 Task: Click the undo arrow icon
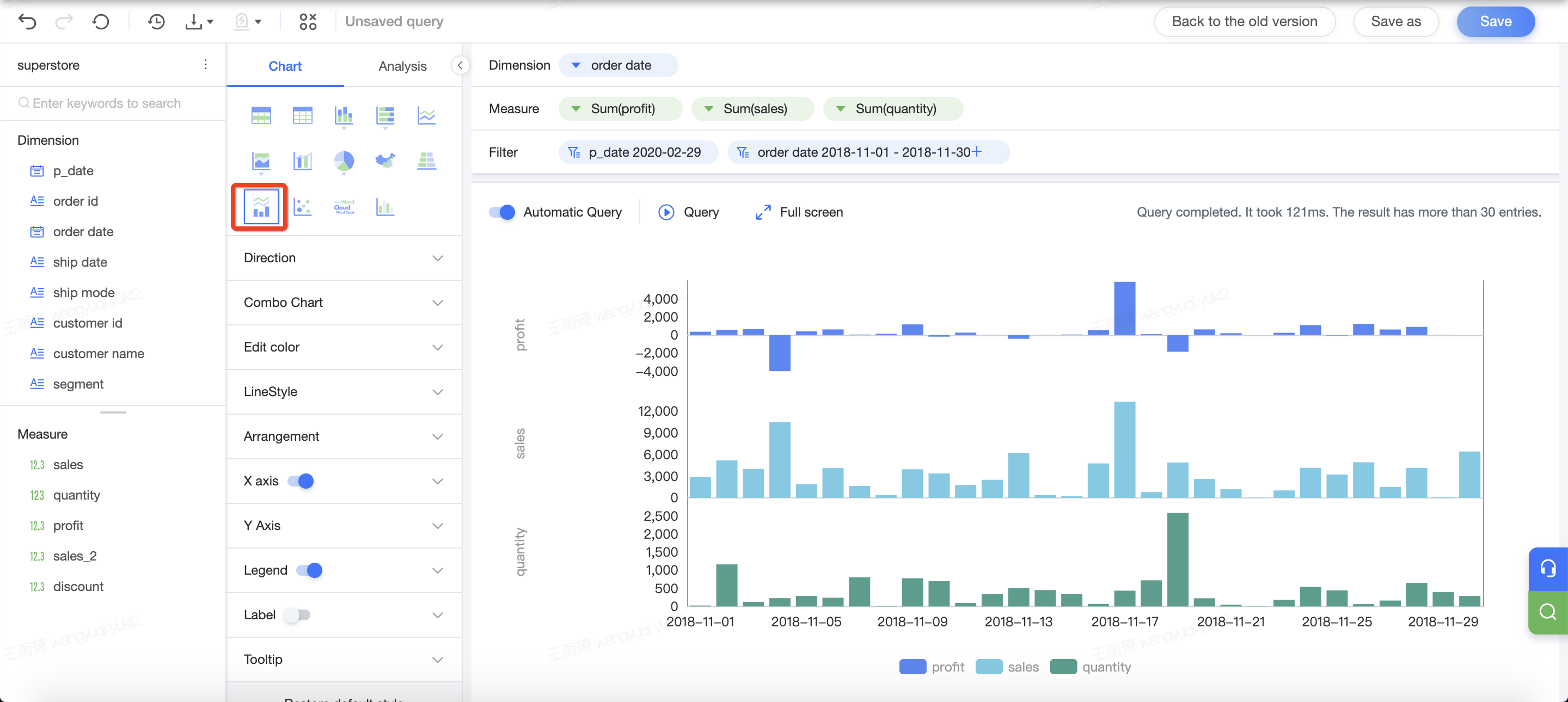tap(27, 22)
